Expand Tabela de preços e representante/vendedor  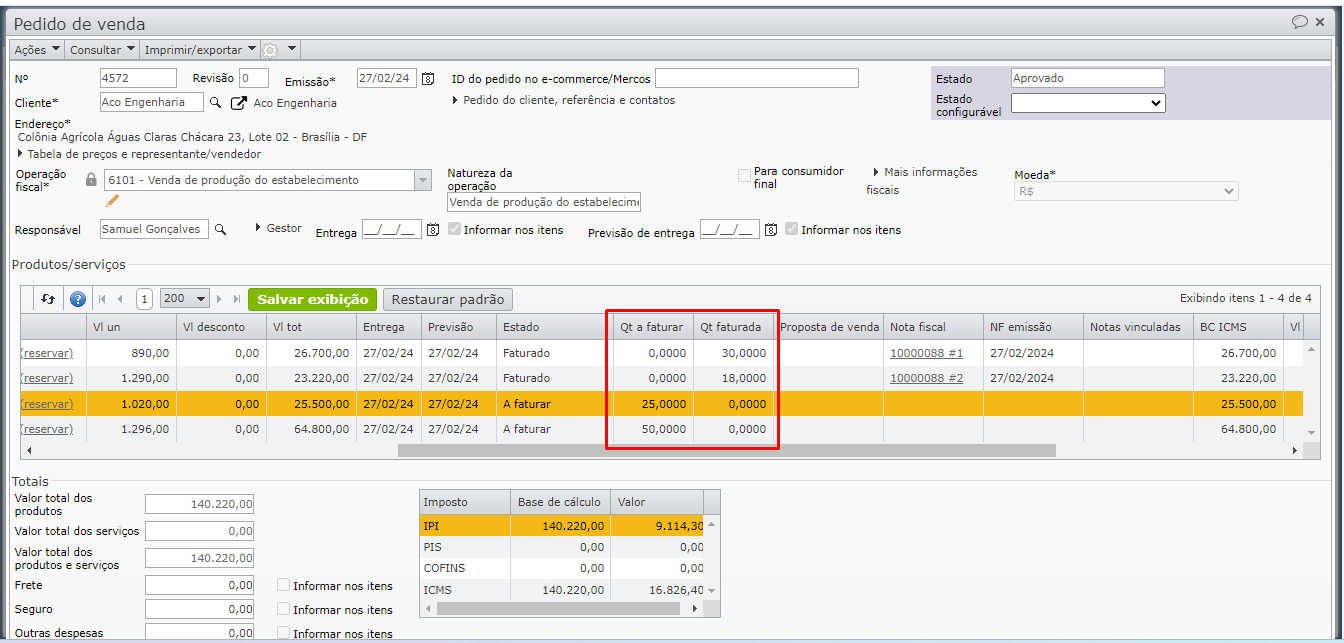click(140, 154)
